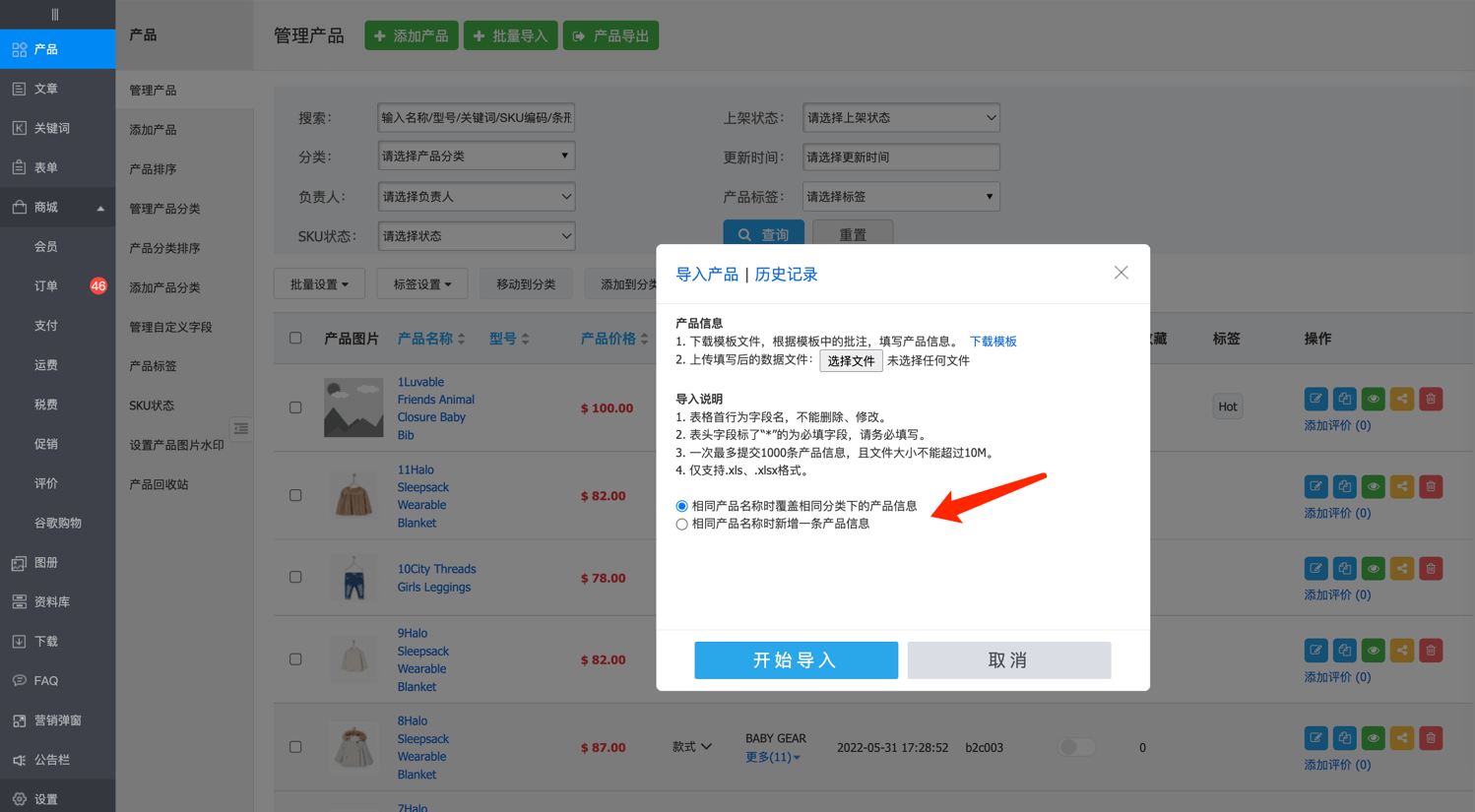
Task: Delete the 8Halo product with trash icon
Action: pyautogui.click(x=1431, y=738)
